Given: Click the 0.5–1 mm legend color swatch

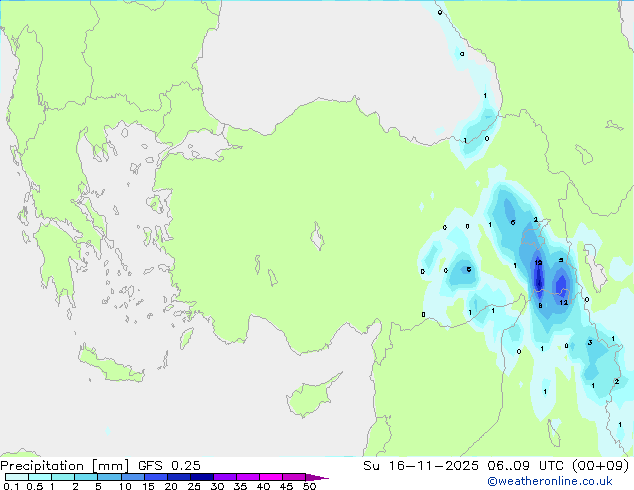Looking at the screenshot, I should click(x=40, y=477).
